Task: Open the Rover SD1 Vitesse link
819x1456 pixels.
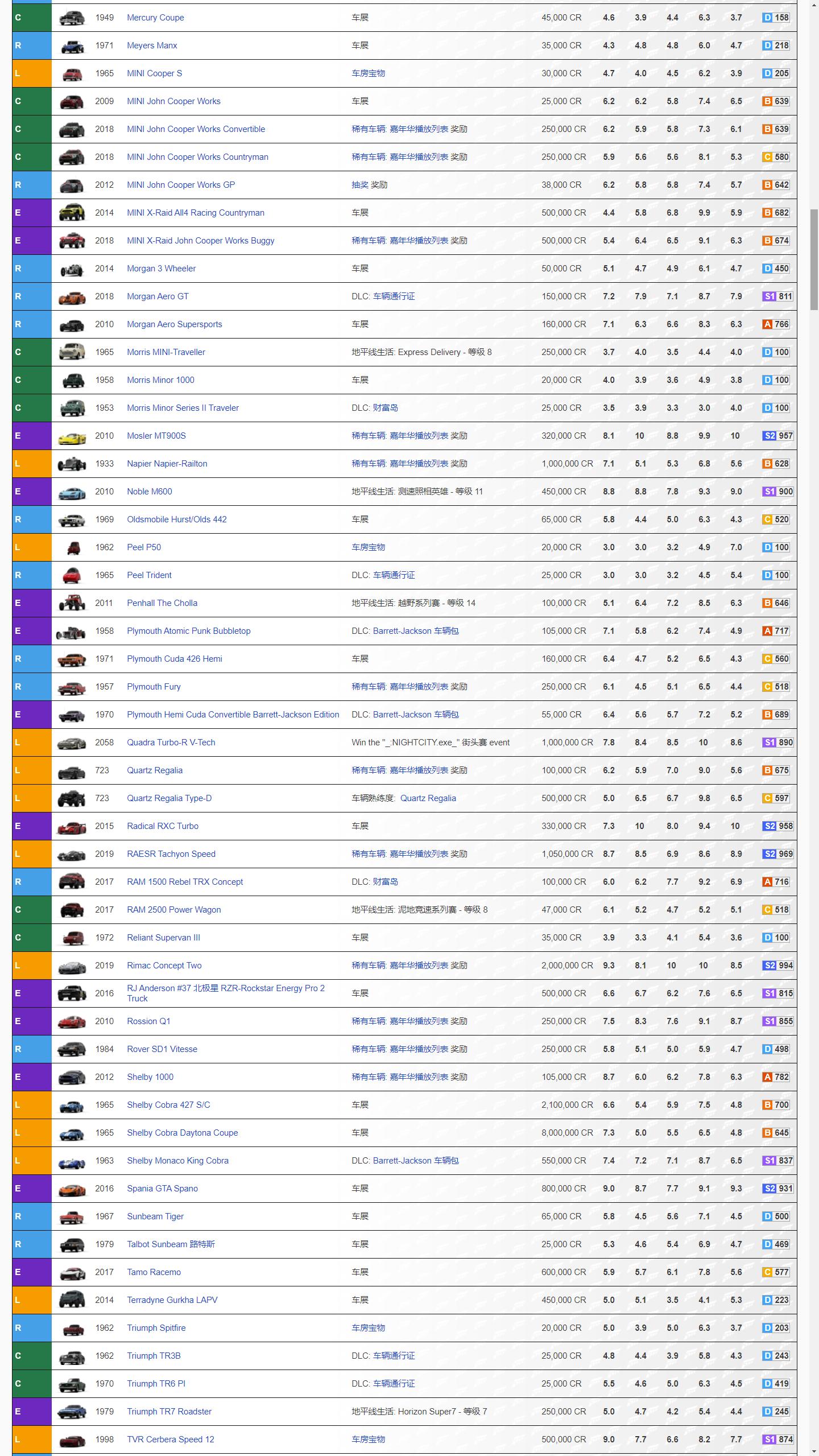Action: [x=162, y=1049]
